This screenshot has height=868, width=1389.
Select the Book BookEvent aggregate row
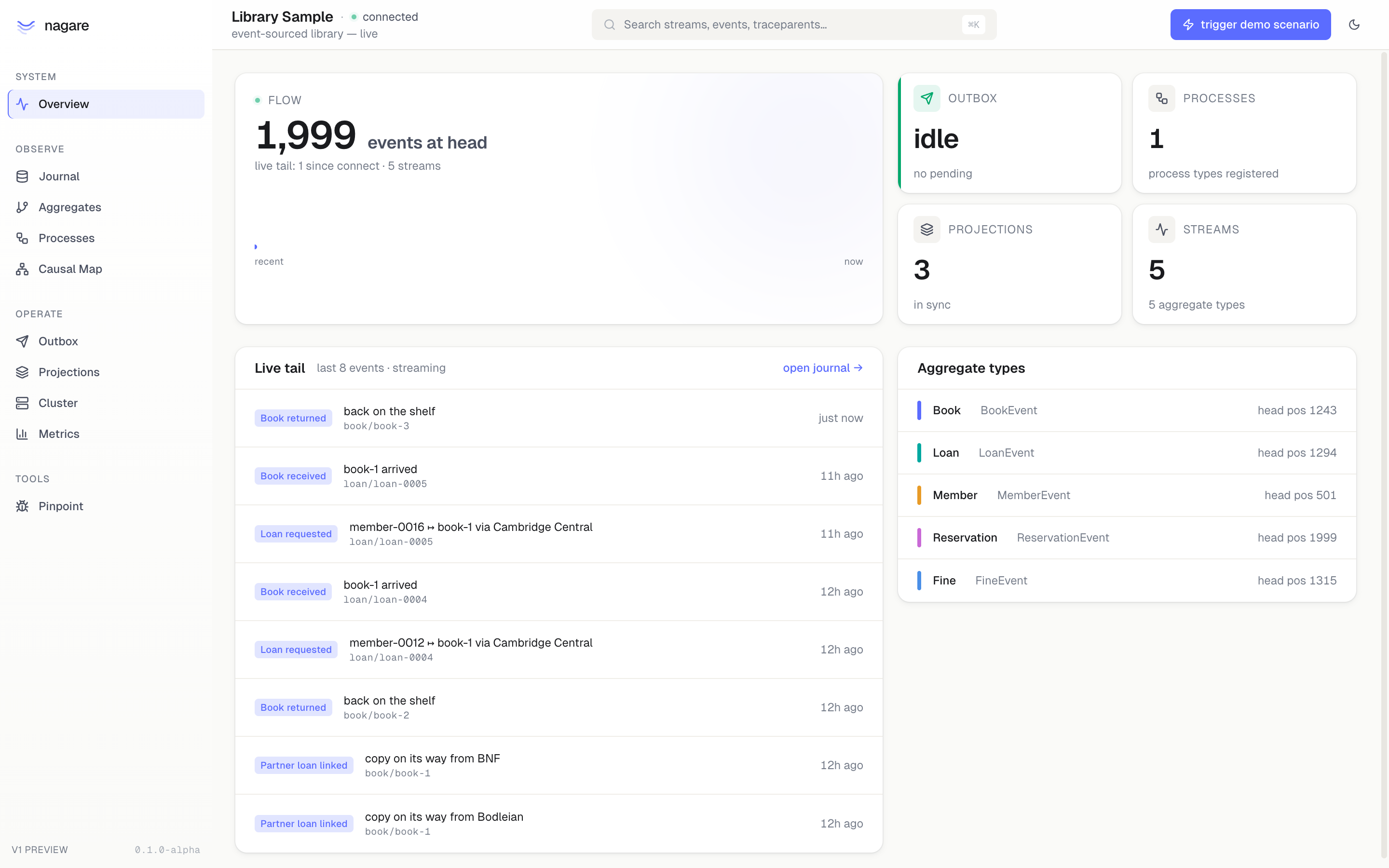[x=1127, y=410]
